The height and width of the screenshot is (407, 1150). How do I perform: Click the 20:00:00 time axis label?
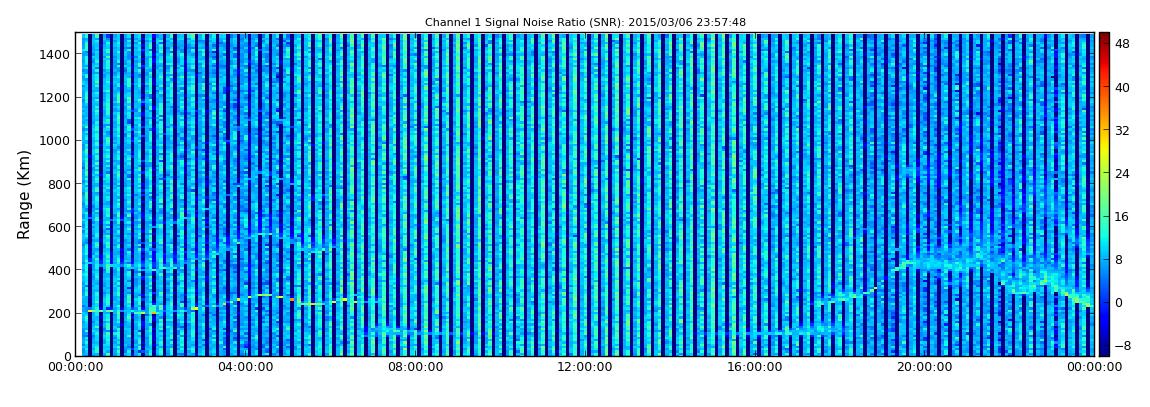(x=924, y=367)
